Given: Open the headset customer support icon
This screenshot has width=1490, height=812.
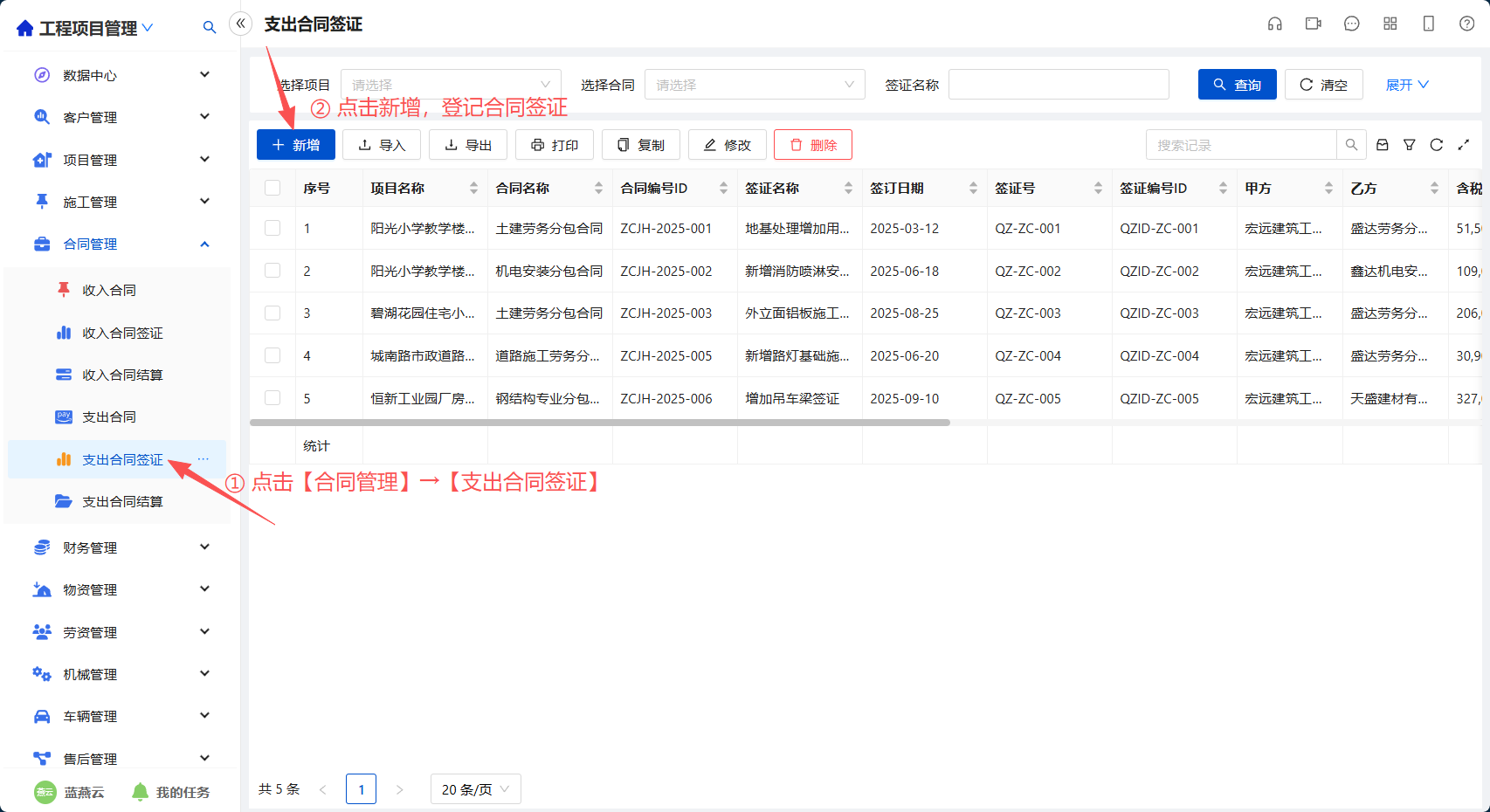Looking at the screenshot, I should click(1275, 24).
